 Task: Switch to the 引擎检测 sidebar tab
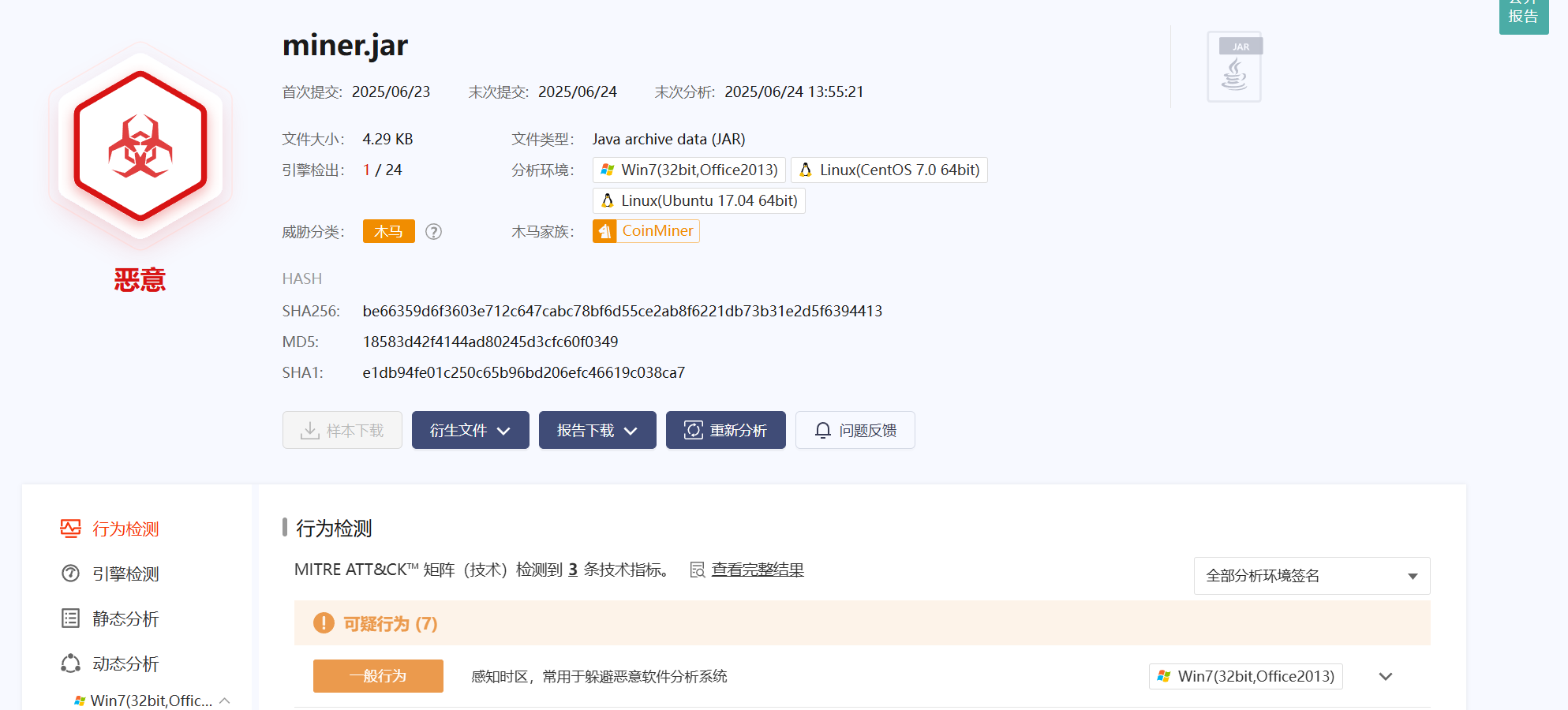point(125,574)
